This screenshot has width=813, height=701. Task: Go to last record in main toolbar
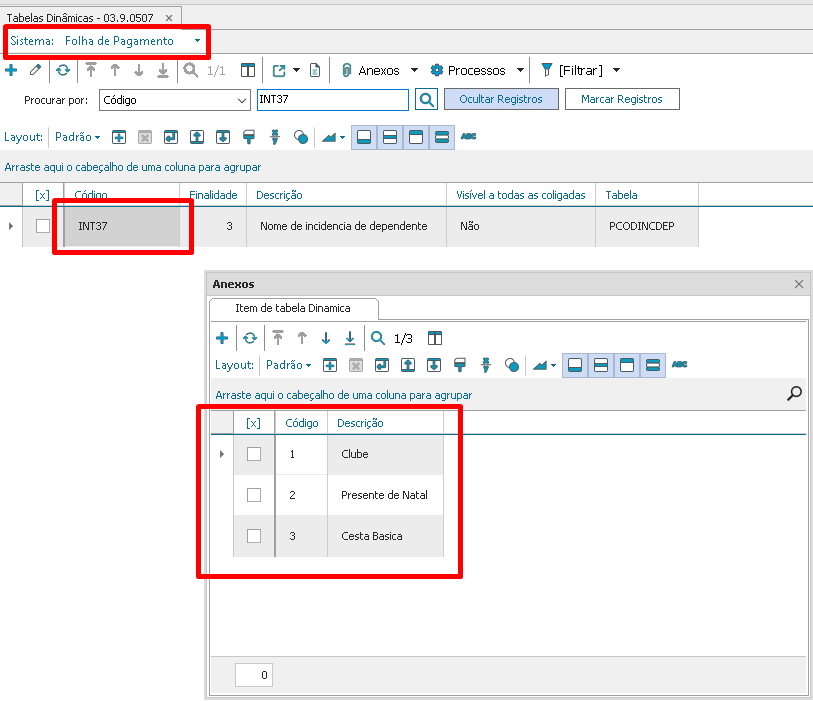coord(163,70)
